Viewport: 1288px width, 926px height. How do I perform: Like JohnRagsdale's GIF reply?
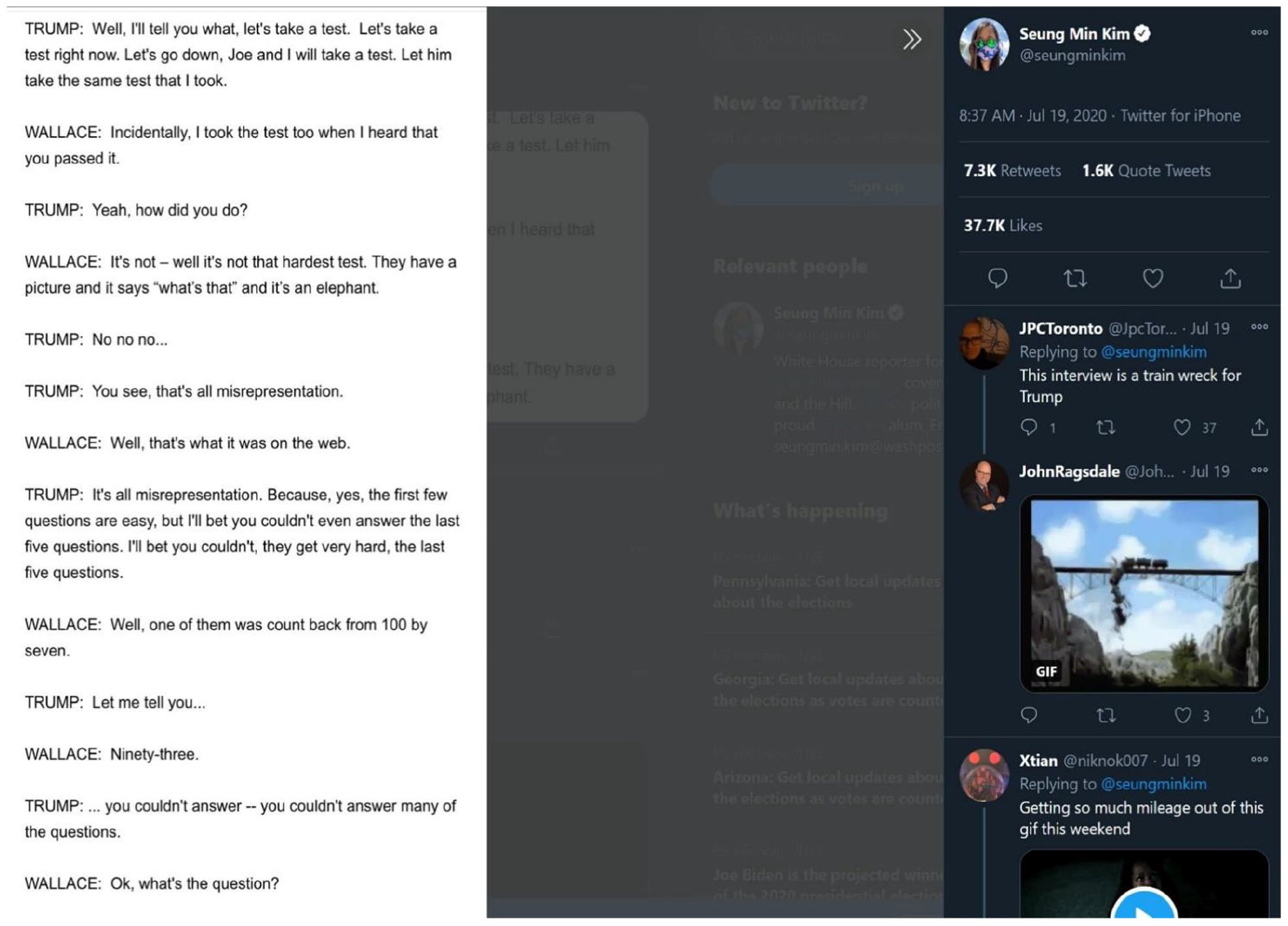[1182, 716]
